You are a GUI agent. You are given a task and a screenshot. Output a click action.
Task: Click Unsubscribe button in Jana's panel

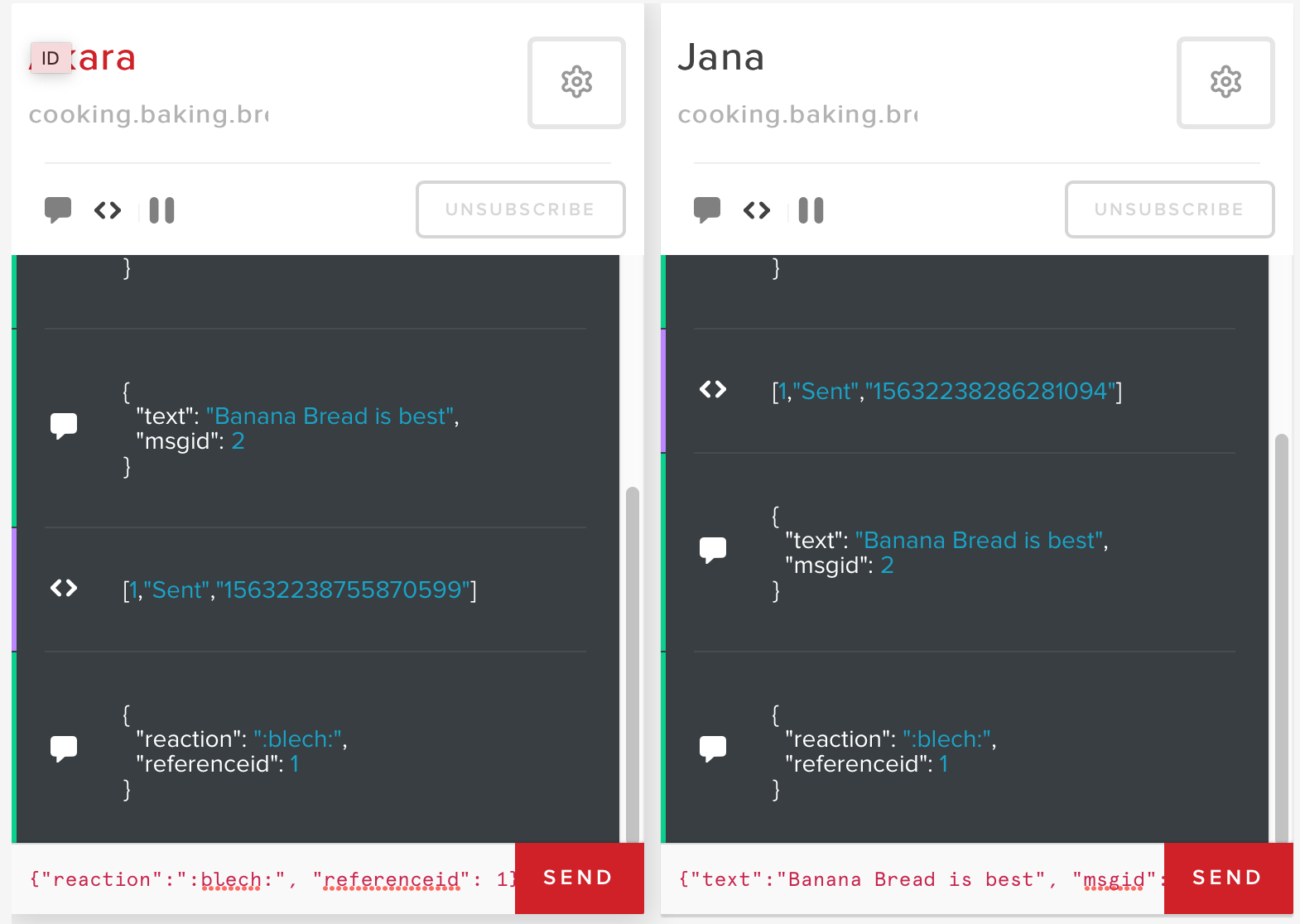point(1169,209)
